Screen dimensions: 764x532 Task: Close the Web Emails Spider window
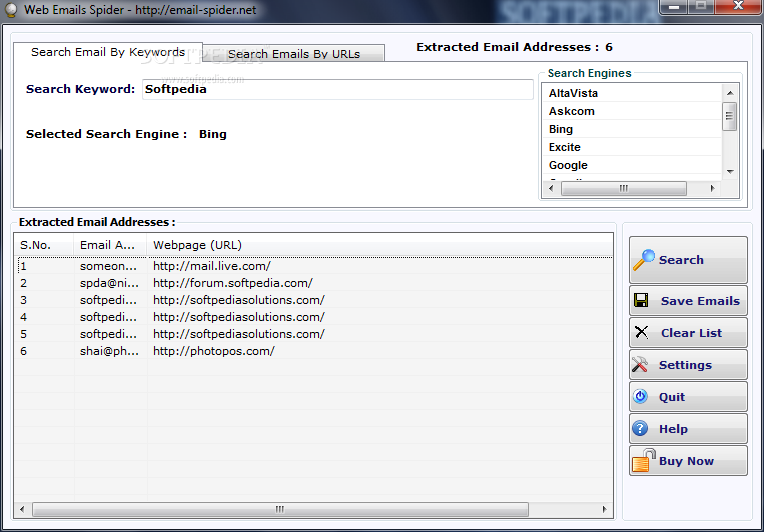pyautogui.click(x=738, y=7)
